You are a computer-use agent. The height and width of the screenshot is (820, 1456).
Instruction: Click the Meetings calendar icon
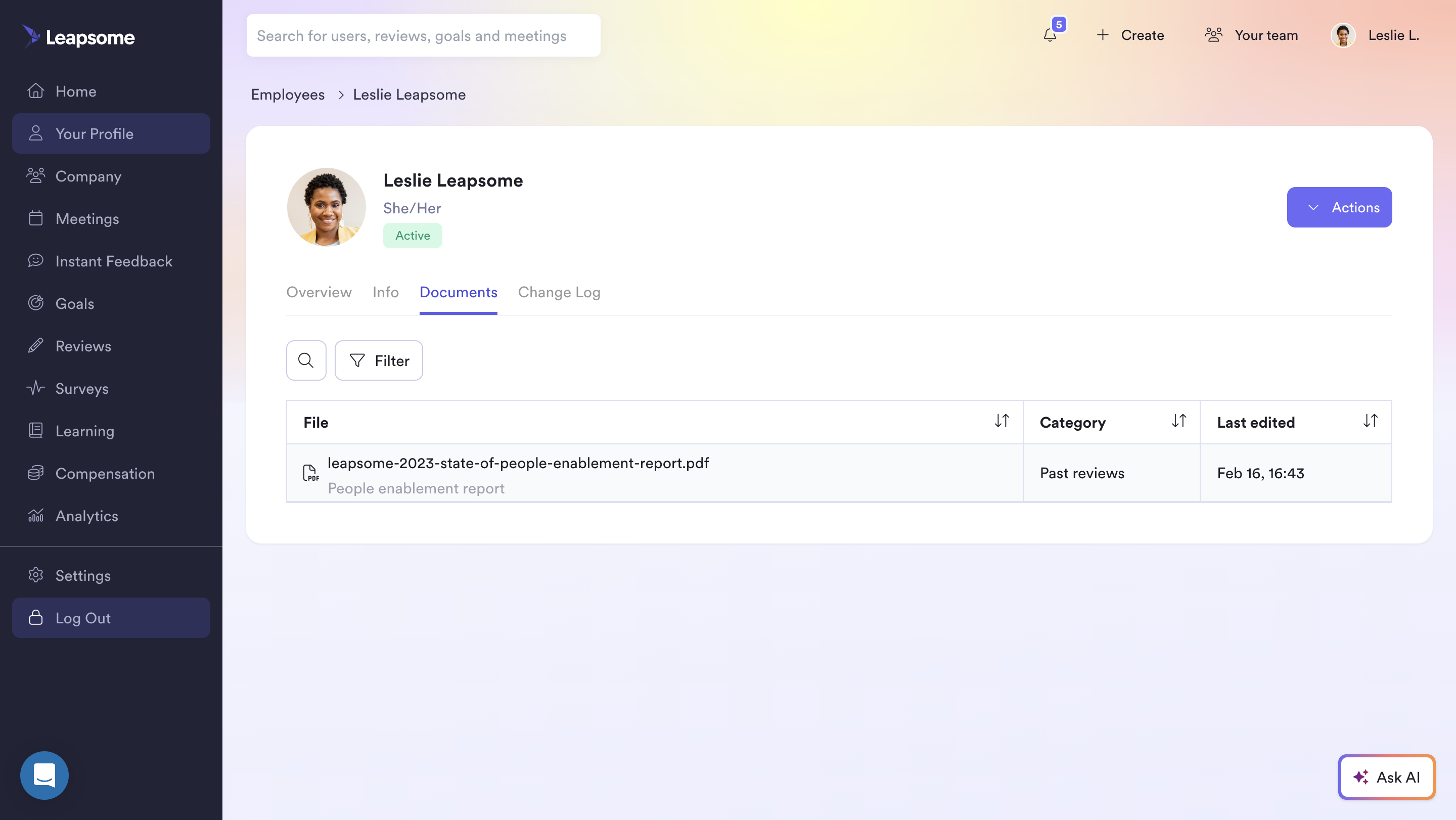(35, 218)
